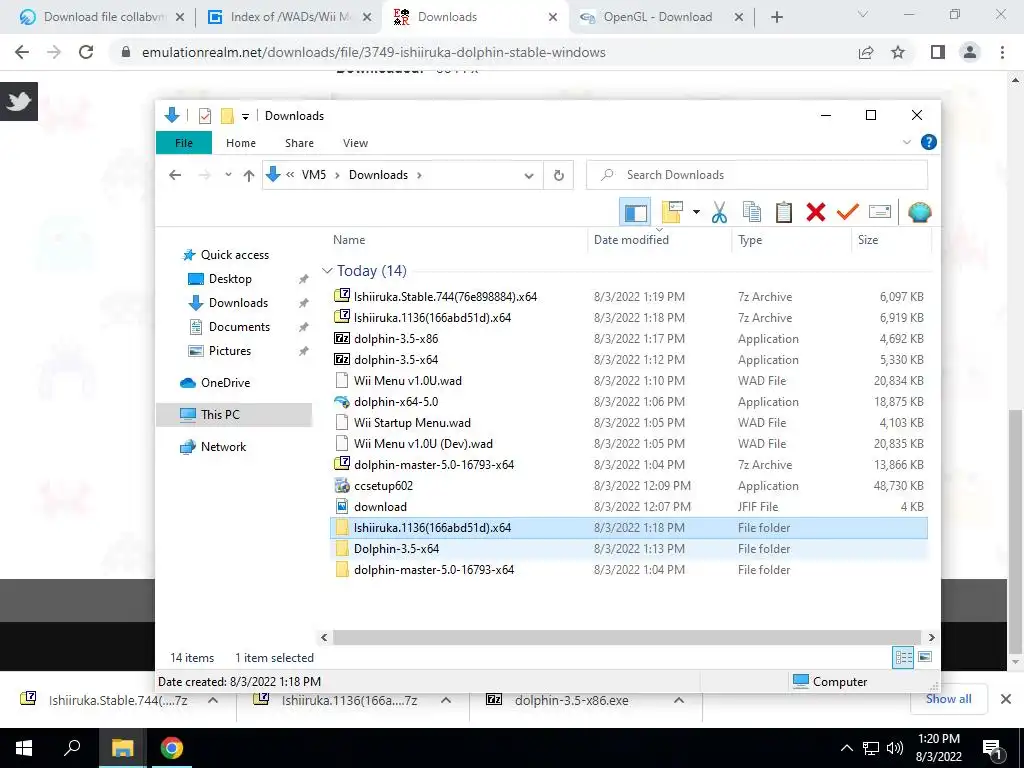The image size is (1024, 768).
Task: Open Chrome three-dot menu
Action: [x=1002, y=52]
